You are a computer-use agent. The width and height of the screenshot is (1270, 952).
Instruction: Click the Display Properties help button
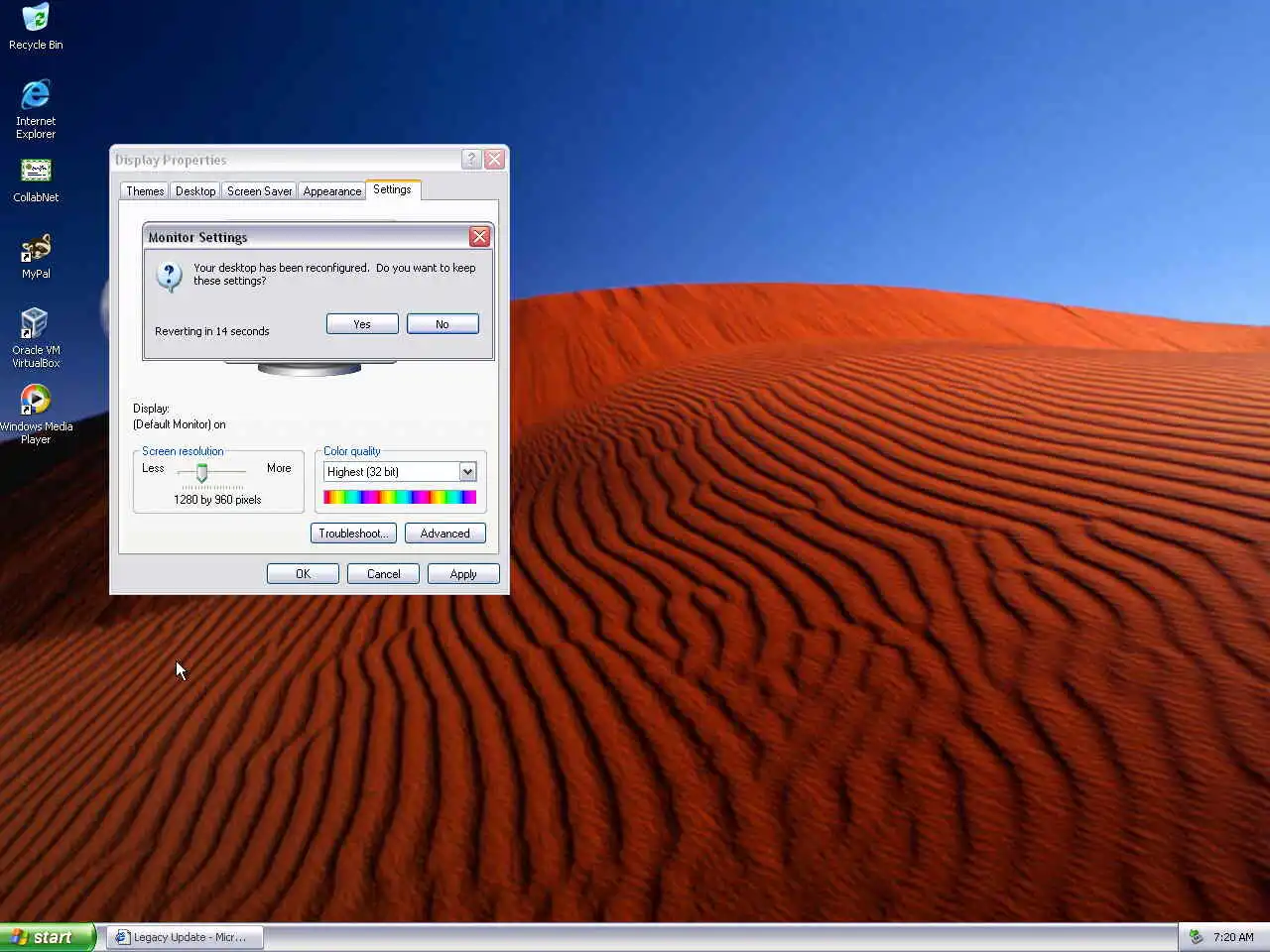click(x=472, y=160)
